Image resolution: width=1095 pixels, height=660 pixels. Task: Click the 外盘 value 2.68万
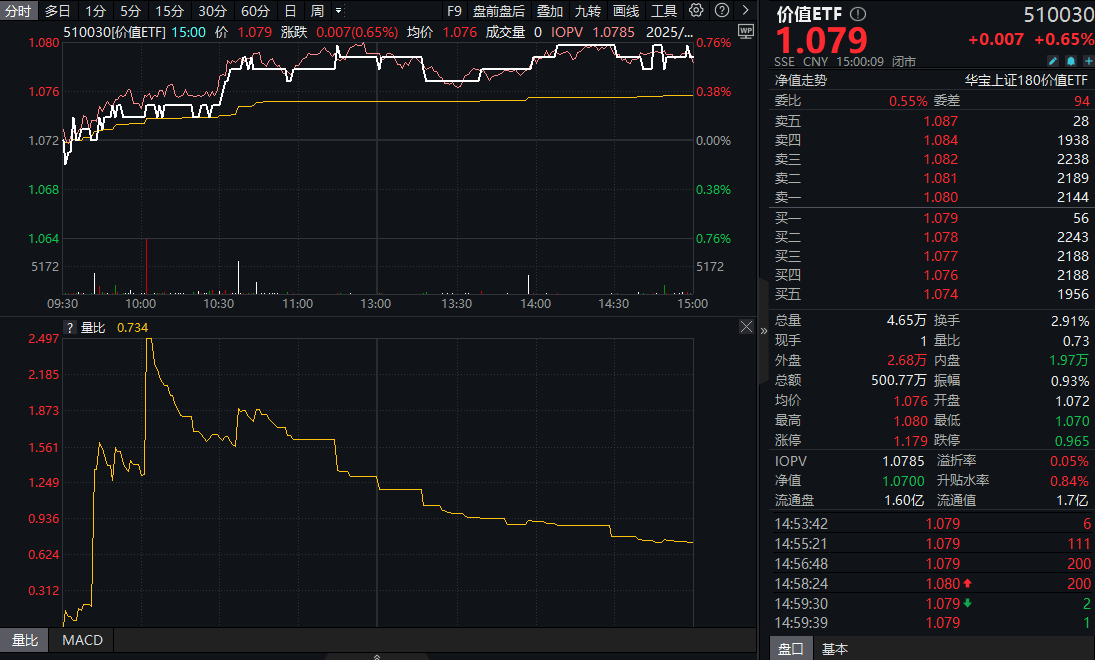[x=906, y=360]
